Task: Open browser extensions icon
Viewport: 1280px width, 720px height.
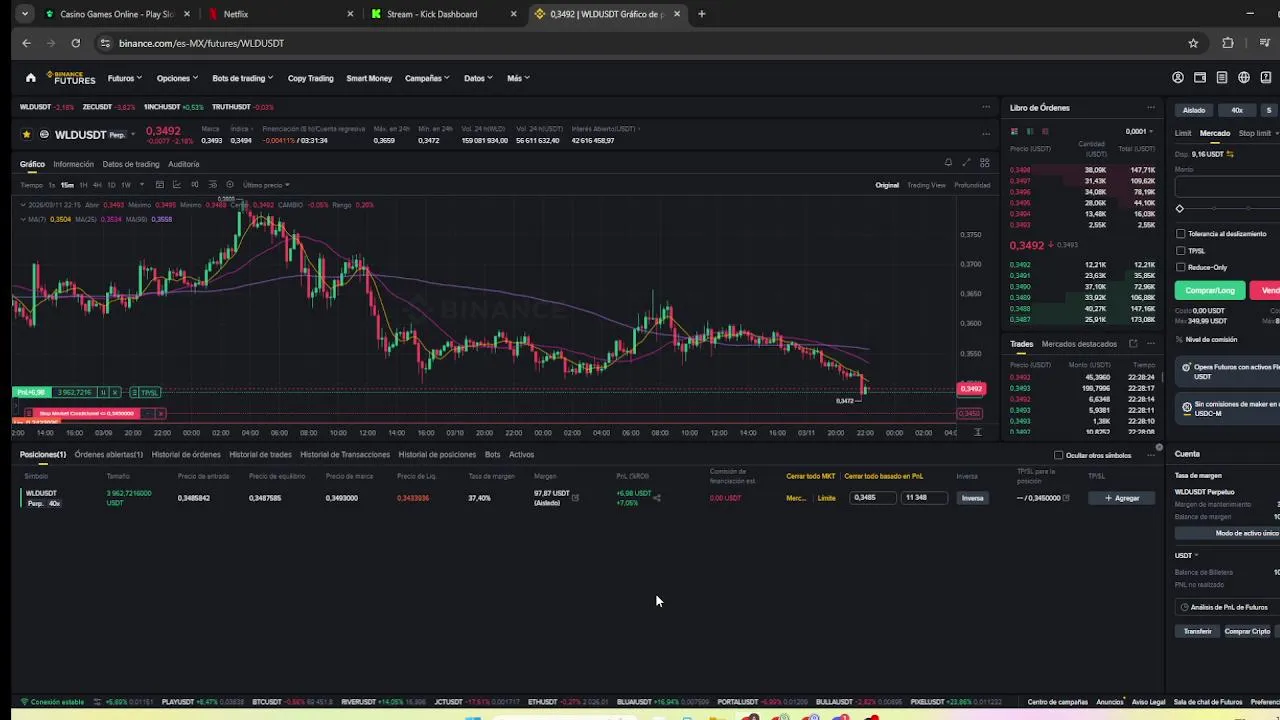Action: pyautogui.click(x=1228, y=43)
